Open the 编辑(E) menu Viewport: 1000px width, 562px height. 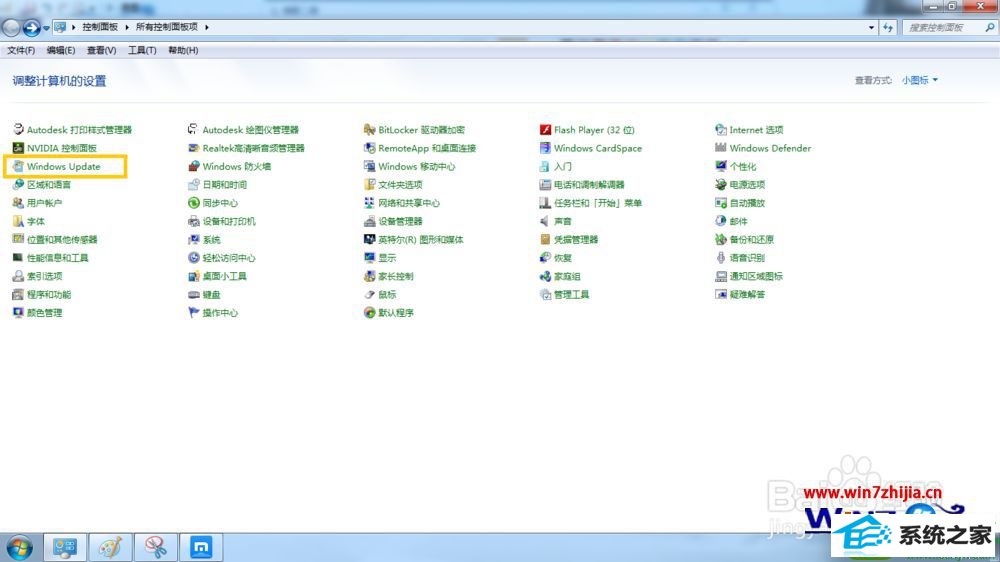(x=61, y=50)
